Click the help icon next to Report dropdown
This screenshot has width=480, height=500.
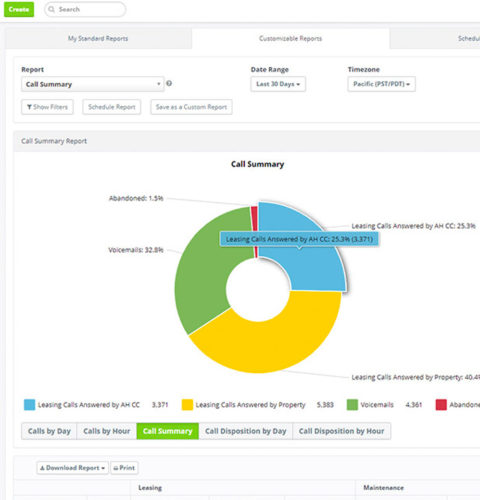click(169, 83)
